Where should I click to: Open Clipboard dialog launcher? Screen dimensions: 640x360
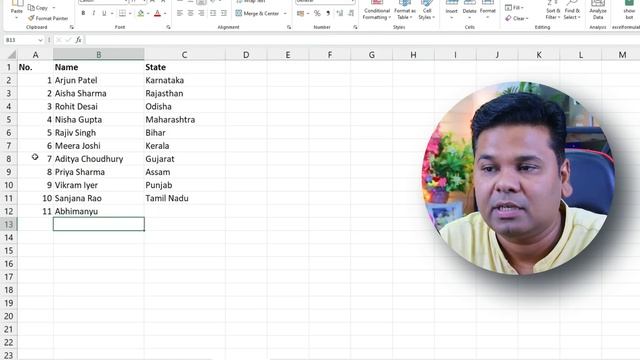[72, 27]
